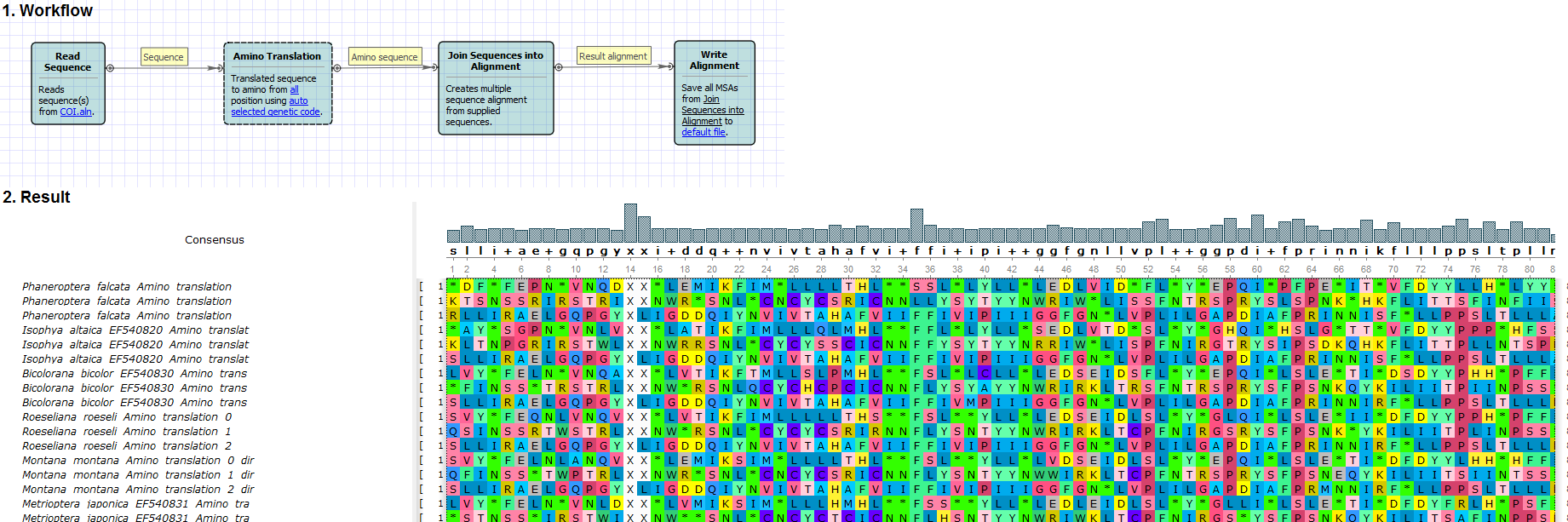The image size is (1568, 522).
Task: Click the tallest histogram bar above column 14
Action: point(630,223)
